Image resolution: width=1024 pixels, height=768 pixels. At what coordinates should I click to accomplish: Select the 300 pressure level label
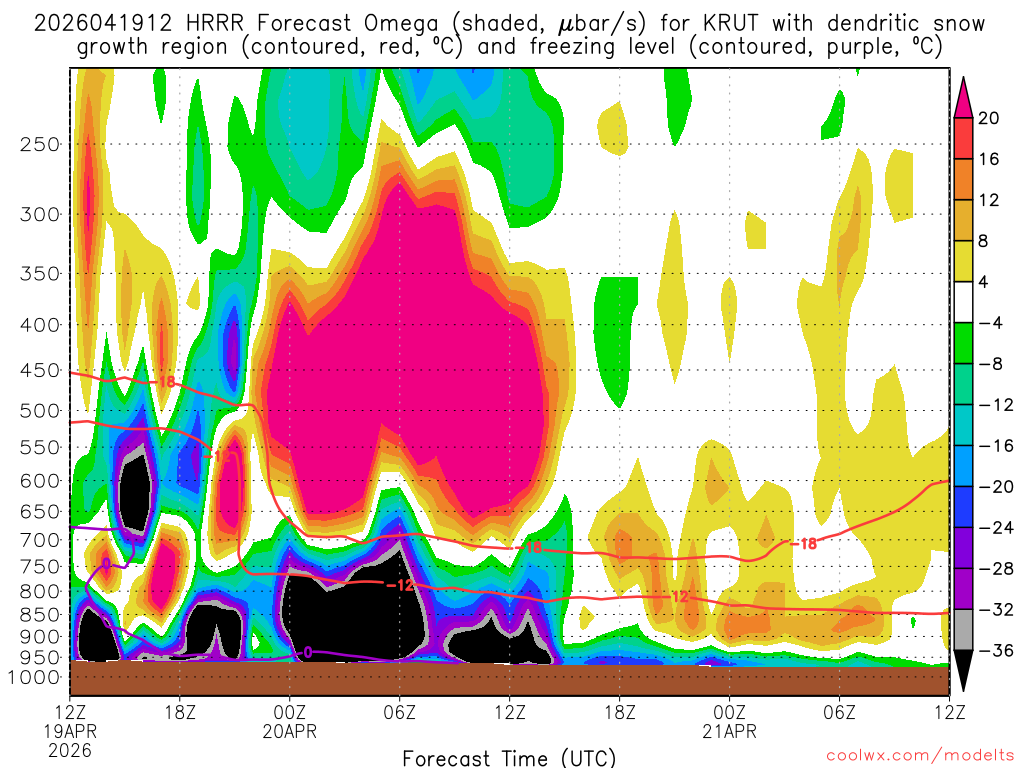[40, 214]
